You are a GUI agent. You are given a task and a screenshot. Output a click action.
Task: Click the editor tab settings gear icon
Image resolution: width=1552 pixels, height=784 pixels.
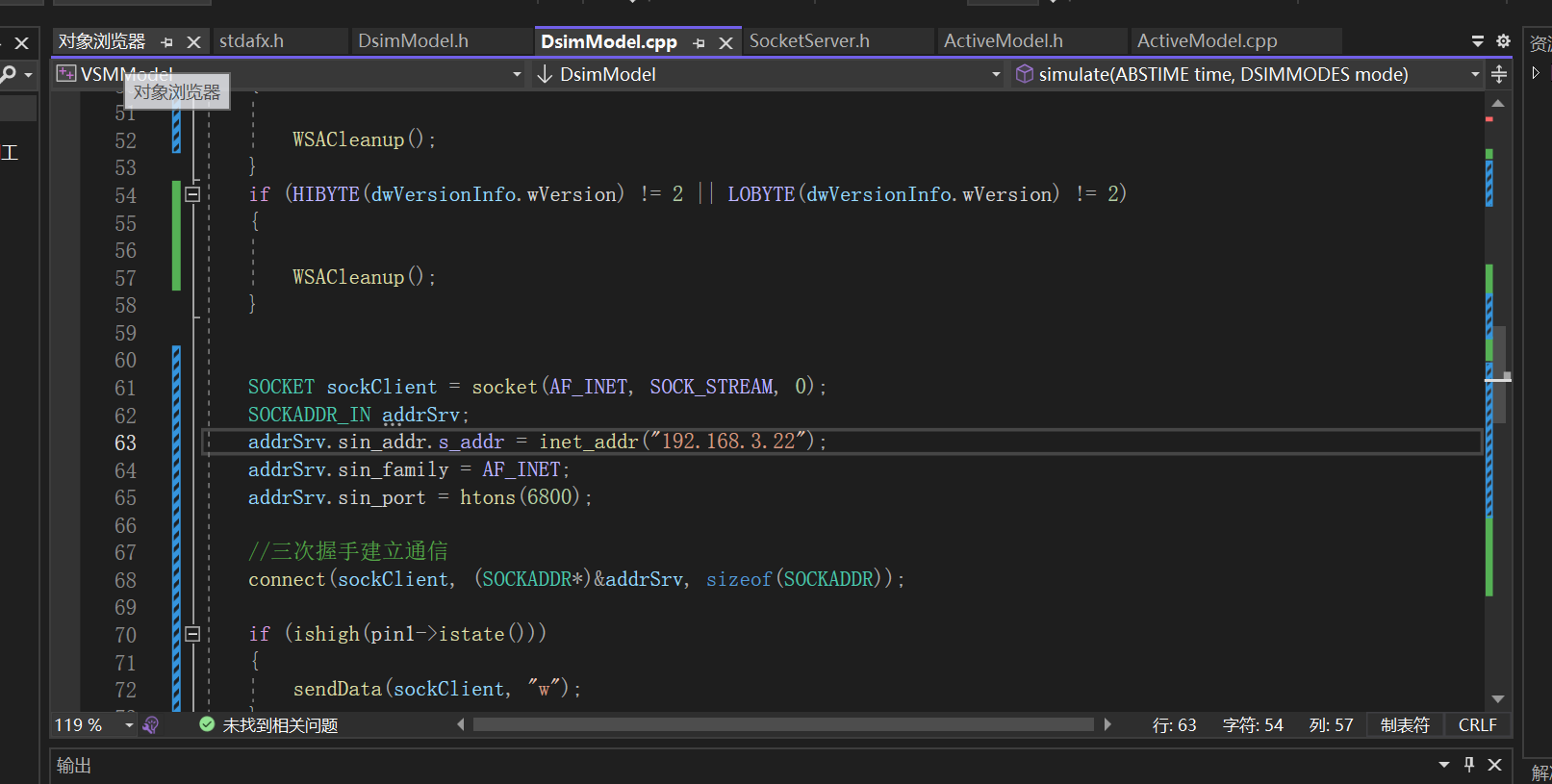click(x=1503, y=41)
